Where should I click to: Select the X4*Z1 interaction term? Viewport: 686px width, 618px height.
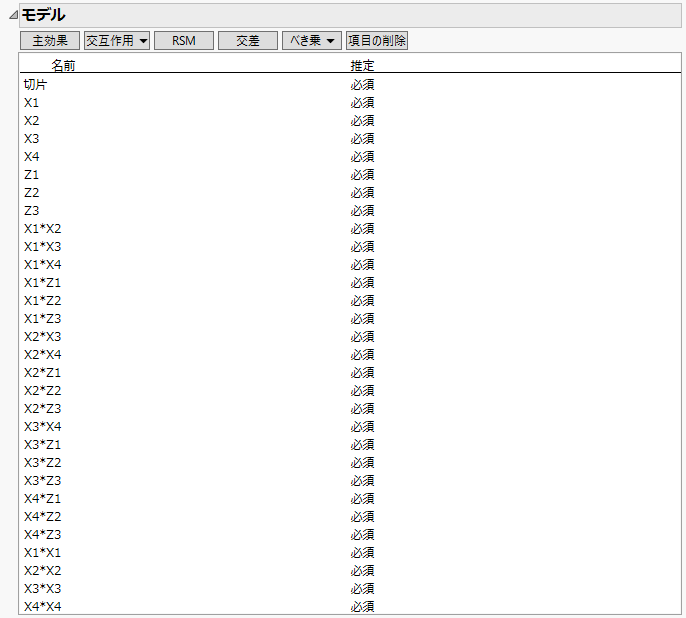coord(42,499)
